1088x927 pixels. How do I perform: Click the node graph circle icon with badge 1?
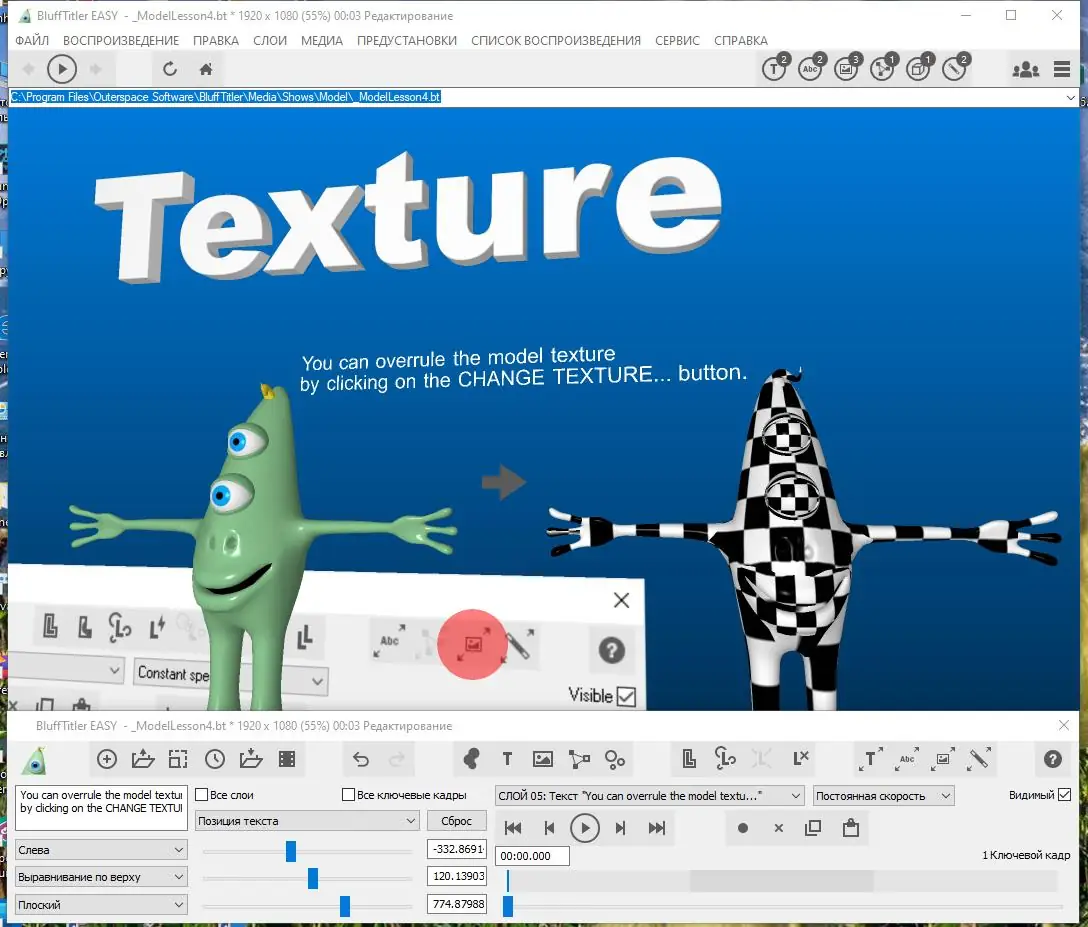pyautogui.click(x=883, y=68)
